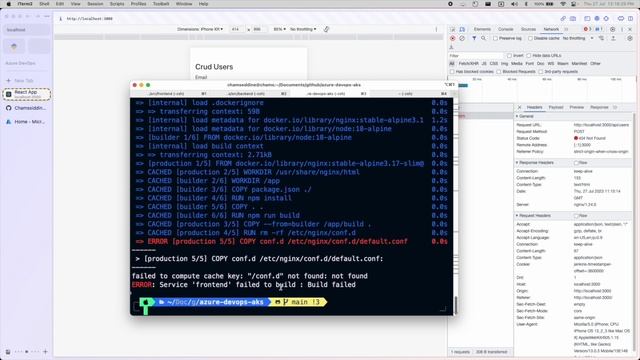The image size is (640, 360).
Task: Open the Preview tab of the request
Action: pos(577,107)
